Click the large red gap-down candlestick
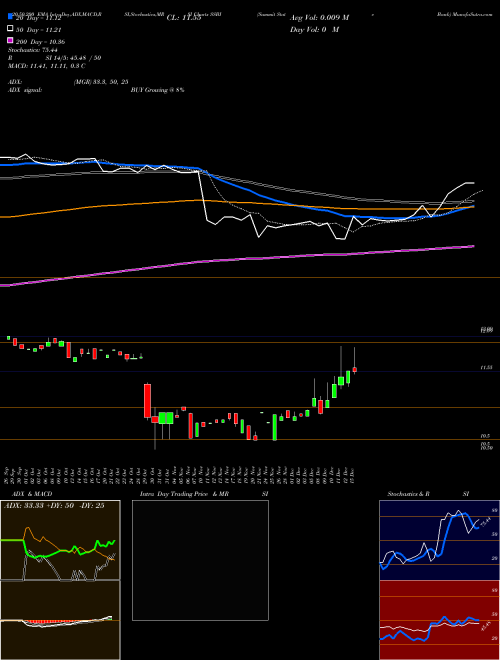500x660 pixels. tap(147, 400)
